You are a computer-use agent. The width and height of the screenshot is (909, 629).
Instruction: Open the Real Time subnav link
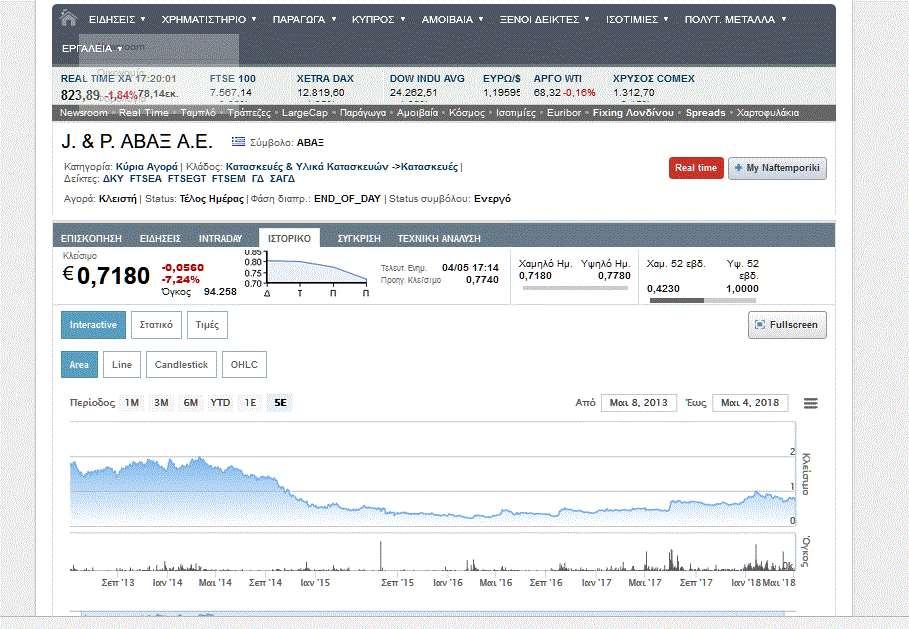[x=144, y=113]
